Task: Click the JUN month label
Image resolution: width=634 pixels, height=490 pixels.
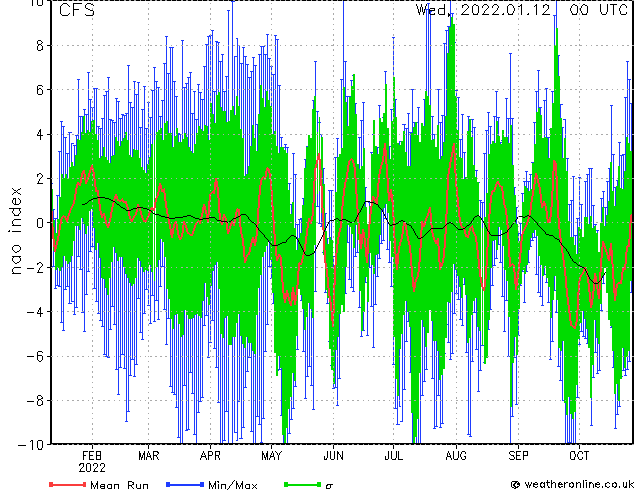Action: pos(334,456)
